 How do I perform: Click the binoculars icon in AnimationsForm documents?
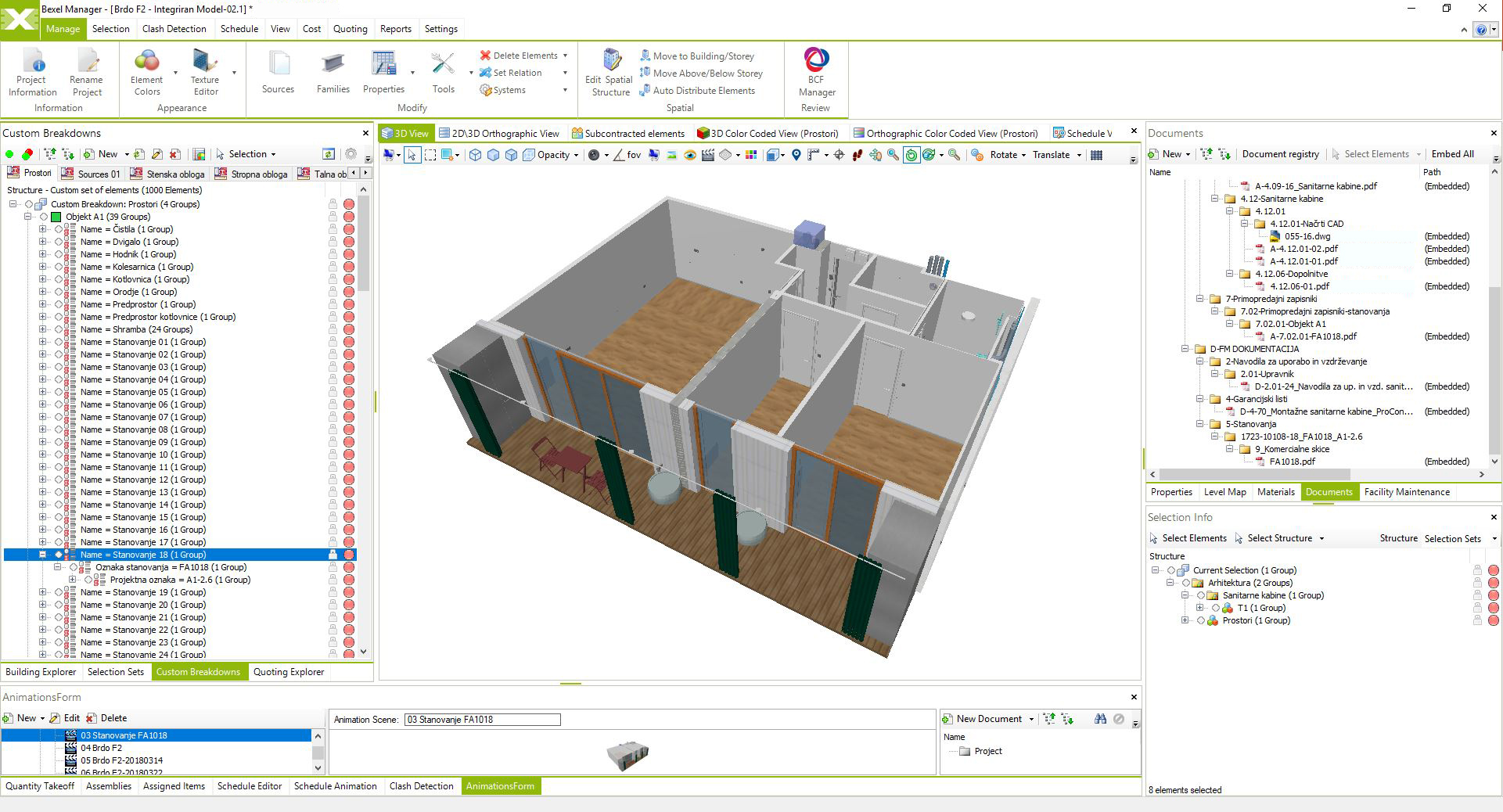pos(1101,719)
